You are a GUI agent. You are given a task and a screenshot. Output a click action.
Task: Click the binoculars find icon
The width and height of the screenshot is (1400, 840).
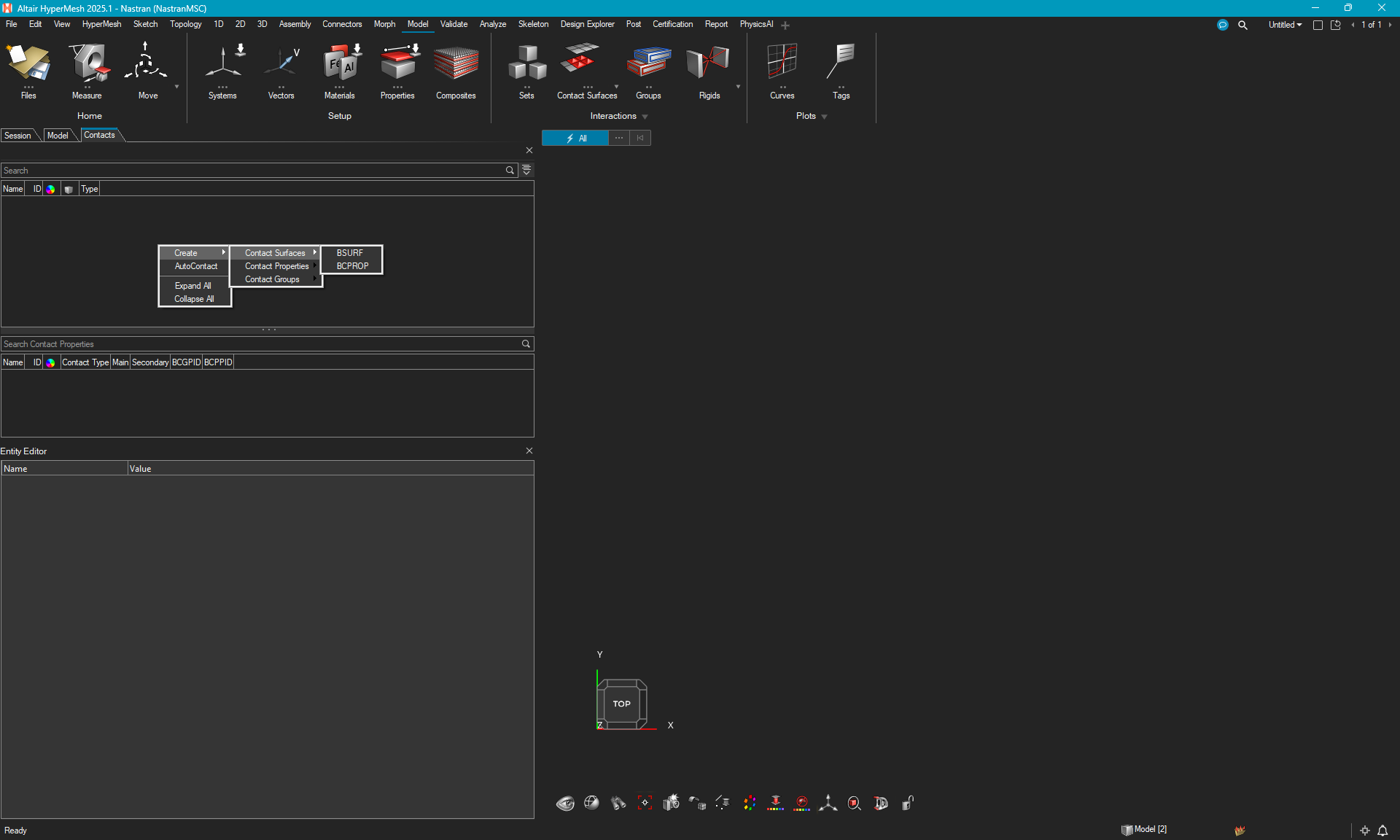(x=618, y=804)
